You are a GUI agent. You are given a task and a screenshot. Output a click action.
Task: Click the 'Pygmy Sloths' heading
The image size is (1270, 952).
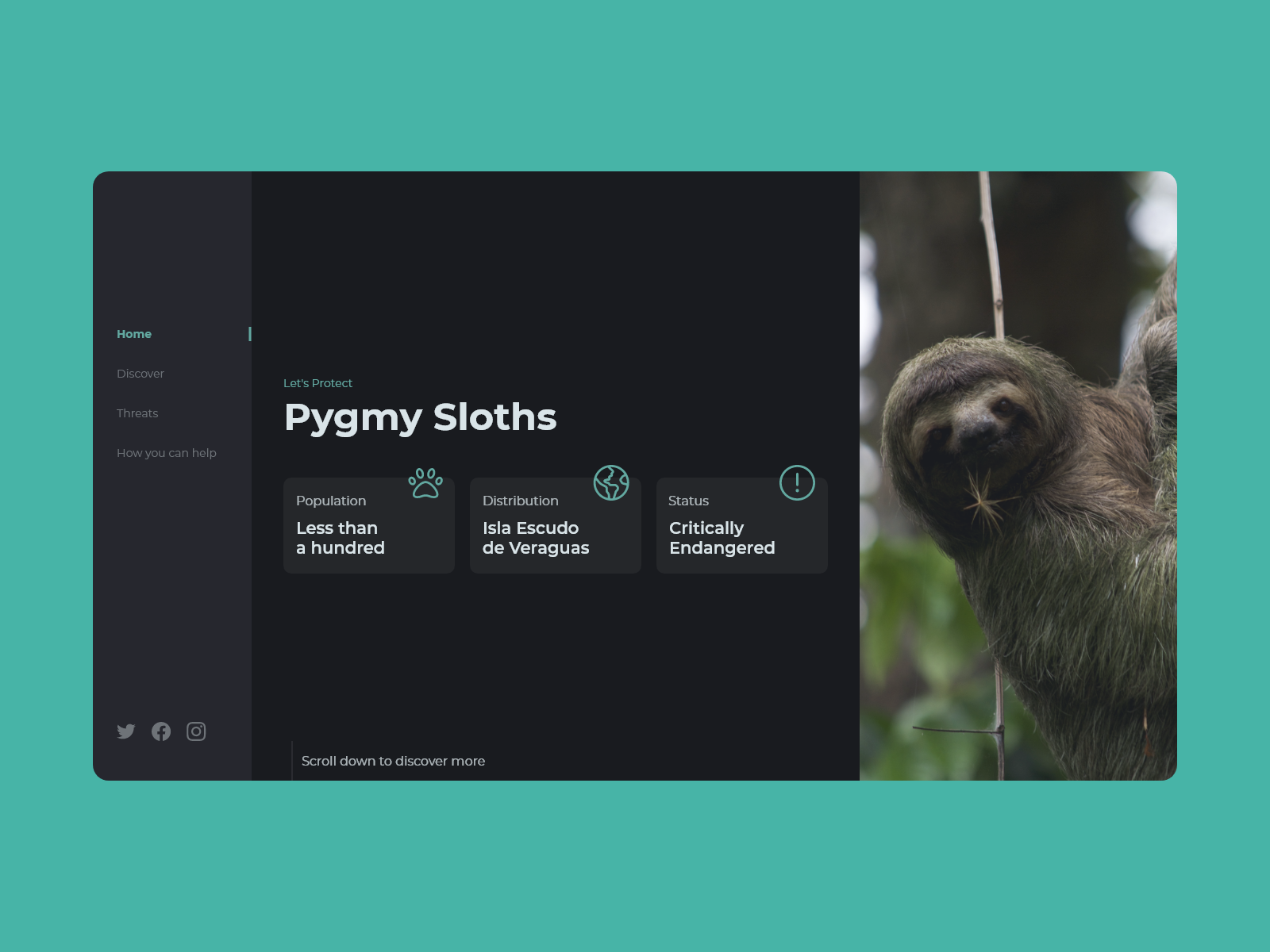coord(420,417)
